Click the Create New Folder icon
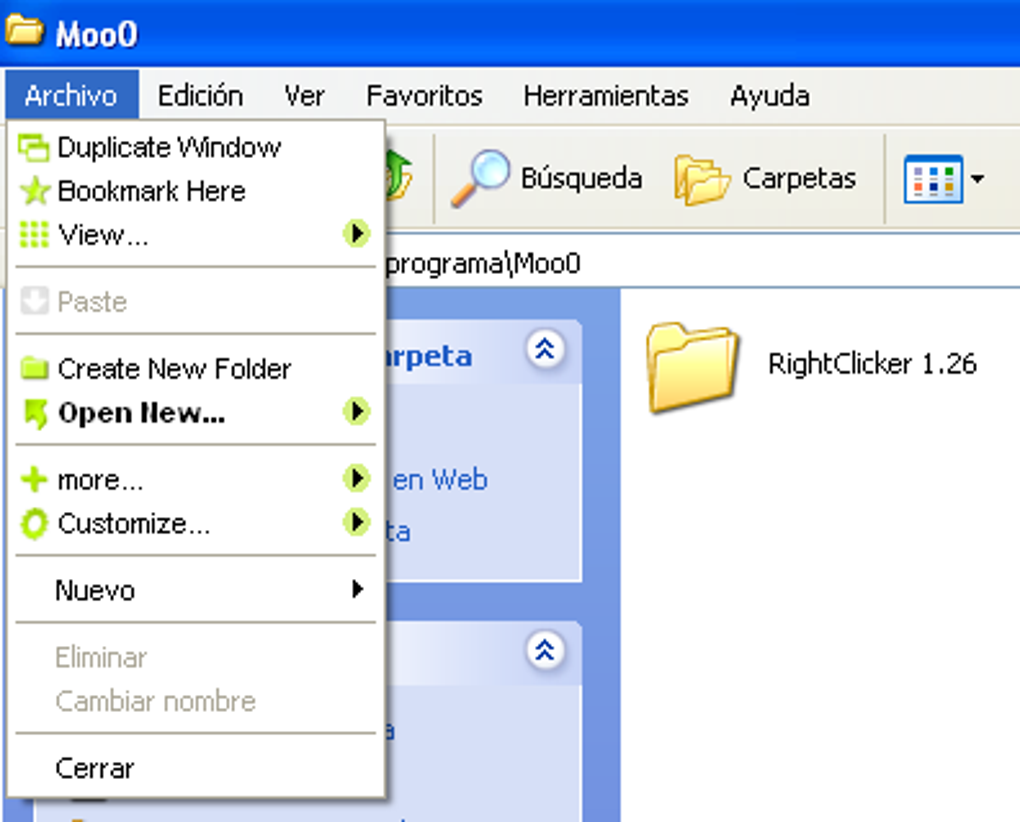This screenshot has width=1020, height=822. [35, 368]
